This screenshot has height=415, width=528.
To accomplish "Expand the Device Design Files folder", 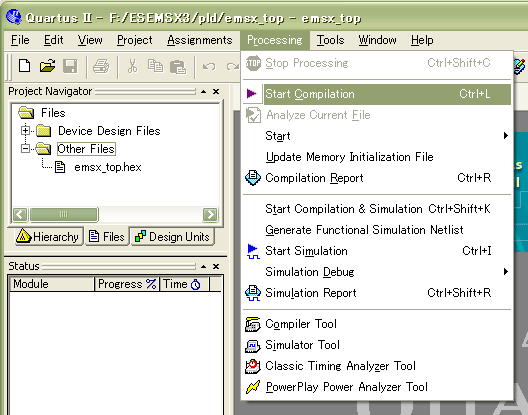I will [x=26, y=130].
